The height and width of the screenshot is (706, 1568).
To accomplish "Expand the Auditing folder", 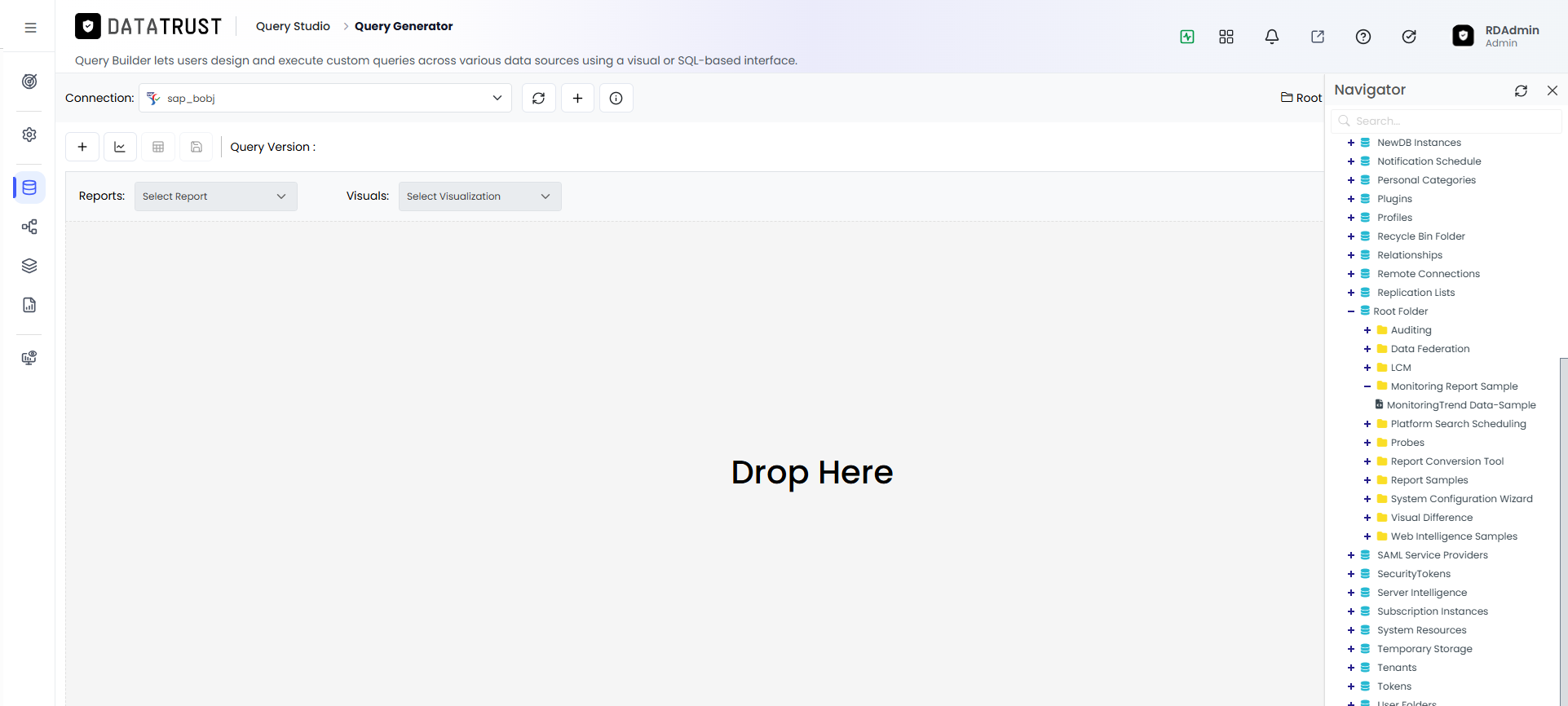I will point(1367,330).
